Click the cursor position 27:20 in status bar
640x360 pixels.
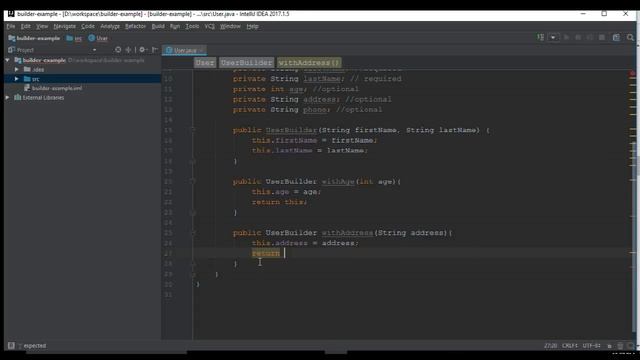pyautogui.click(x=550, y=346)
